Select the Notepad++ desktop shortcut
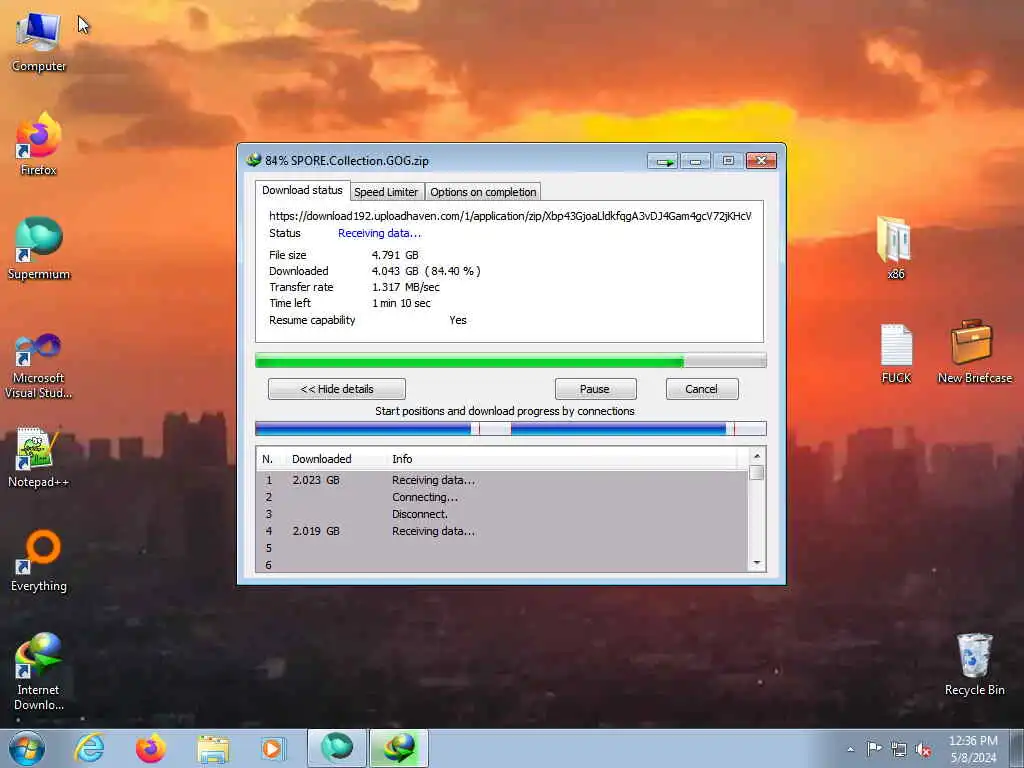Screen dimensions: 1024x768 [x=39, y=457]
